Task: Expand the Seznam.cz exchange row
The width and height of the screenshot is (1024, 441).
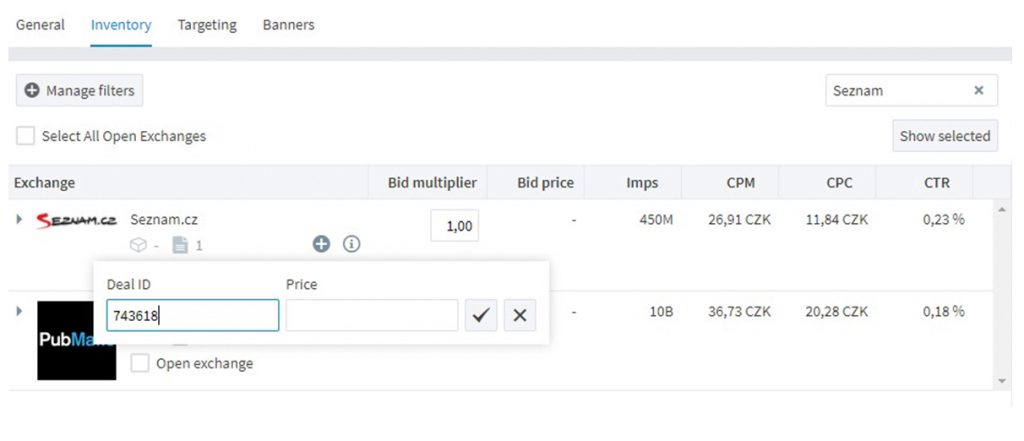Action: point(20,220)
